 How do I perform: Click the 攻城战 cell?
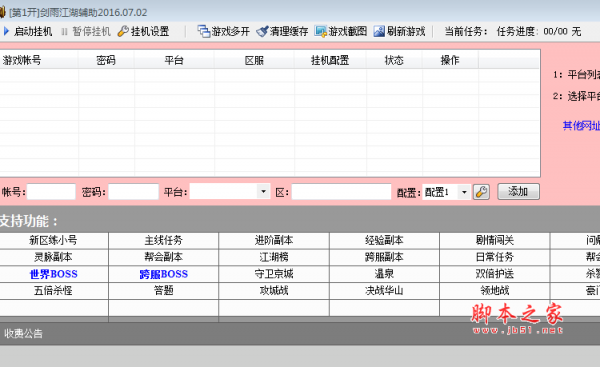coord(274,290)
